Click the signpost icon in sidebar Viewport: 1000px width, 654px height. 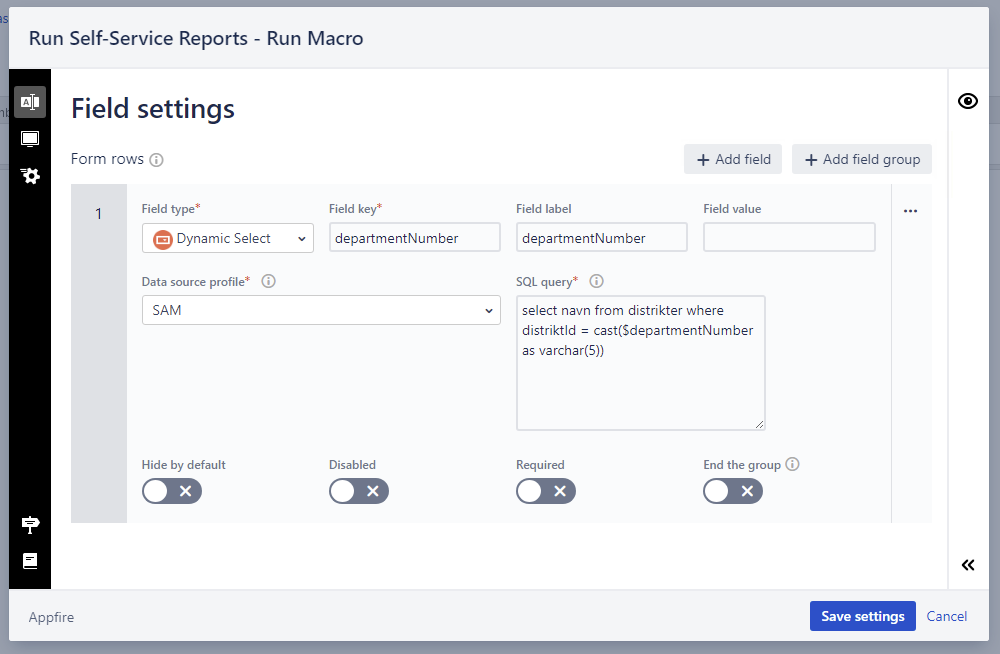click(x=30, y=524)
